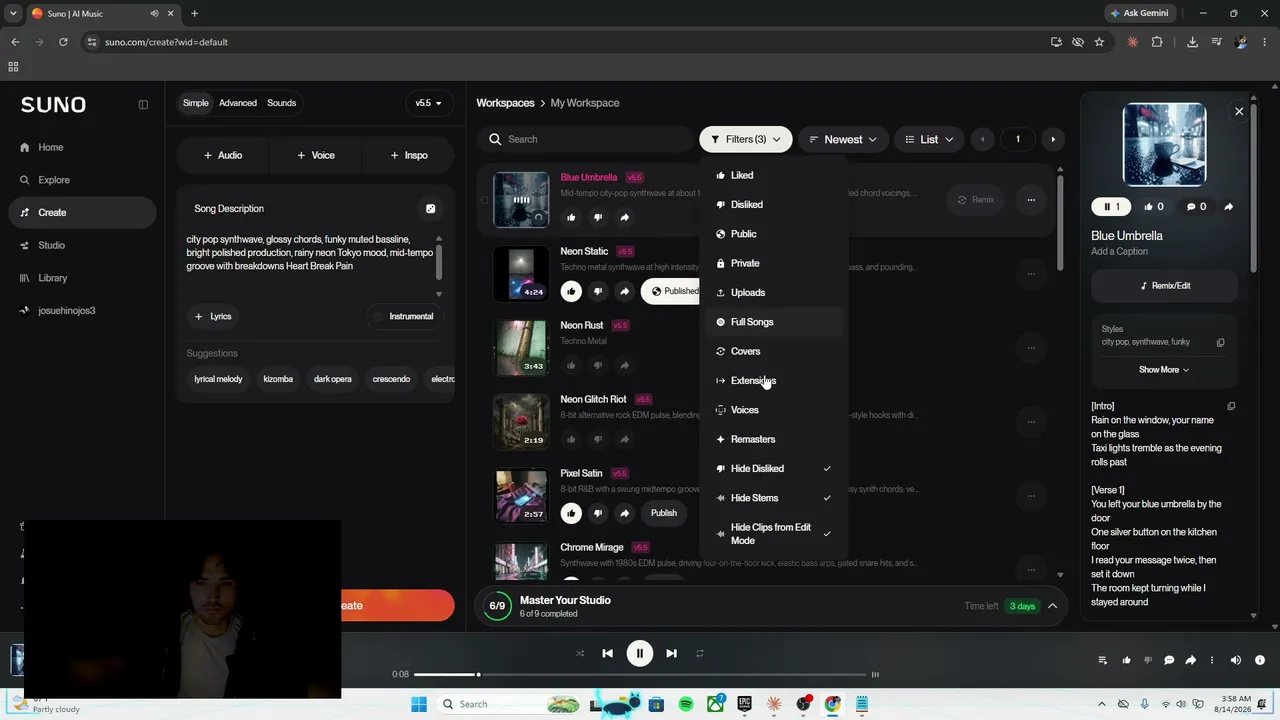Toggle Hide Clips from Edit Mode filter
Image resolution: width=1280 pixels, height=720 pixels.
pyautogui.click(x=774, y=534)
